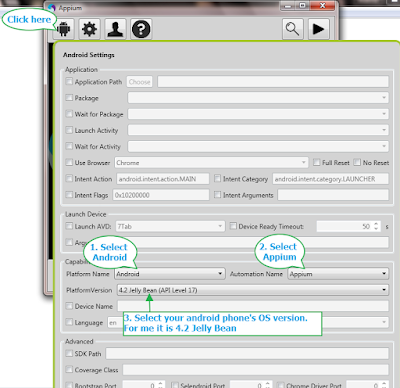This screenshot has width=400, height=388.
Task: Enable the Intent Action checkbox
Action: click(69, 178)
